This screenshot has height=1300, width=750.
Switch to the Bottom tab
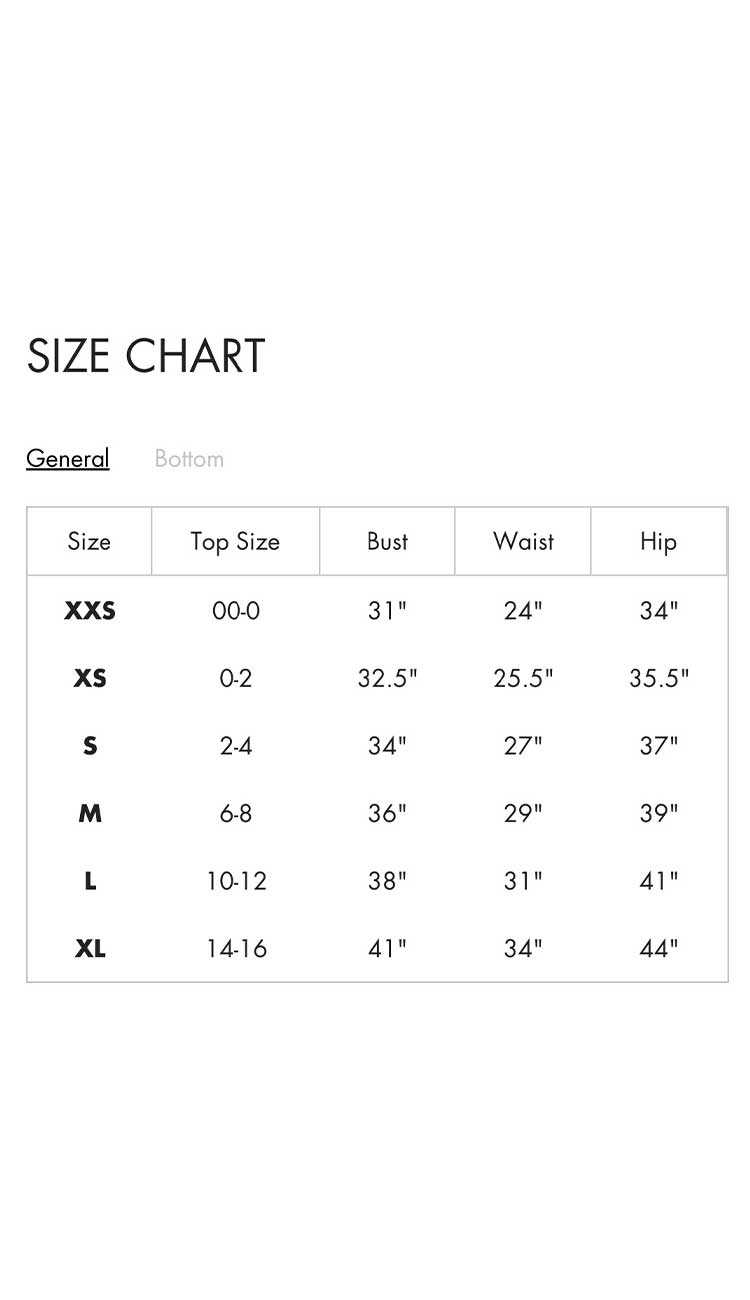click(x=188, y=458)
